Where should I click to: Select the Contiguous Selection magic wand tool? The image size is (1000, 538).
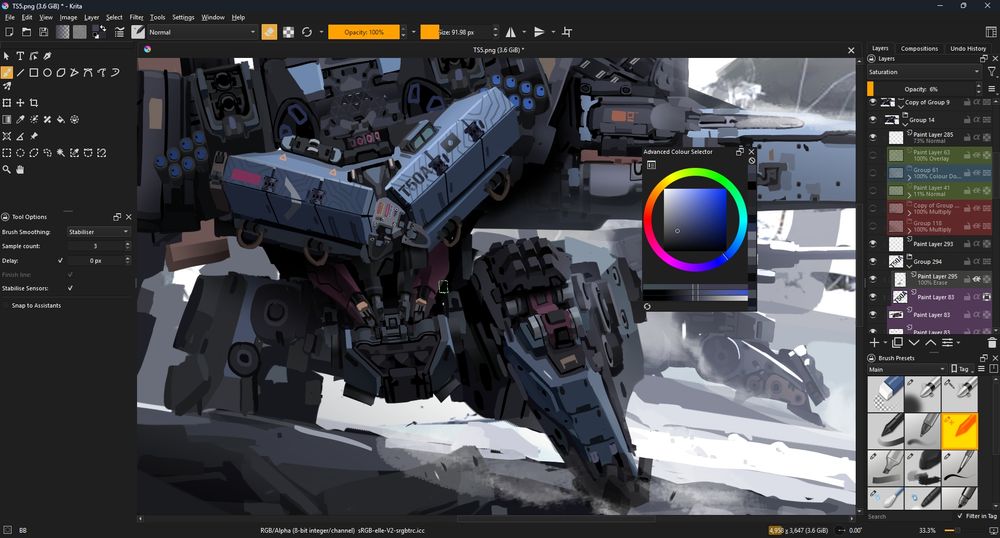[x=61, y=153]
